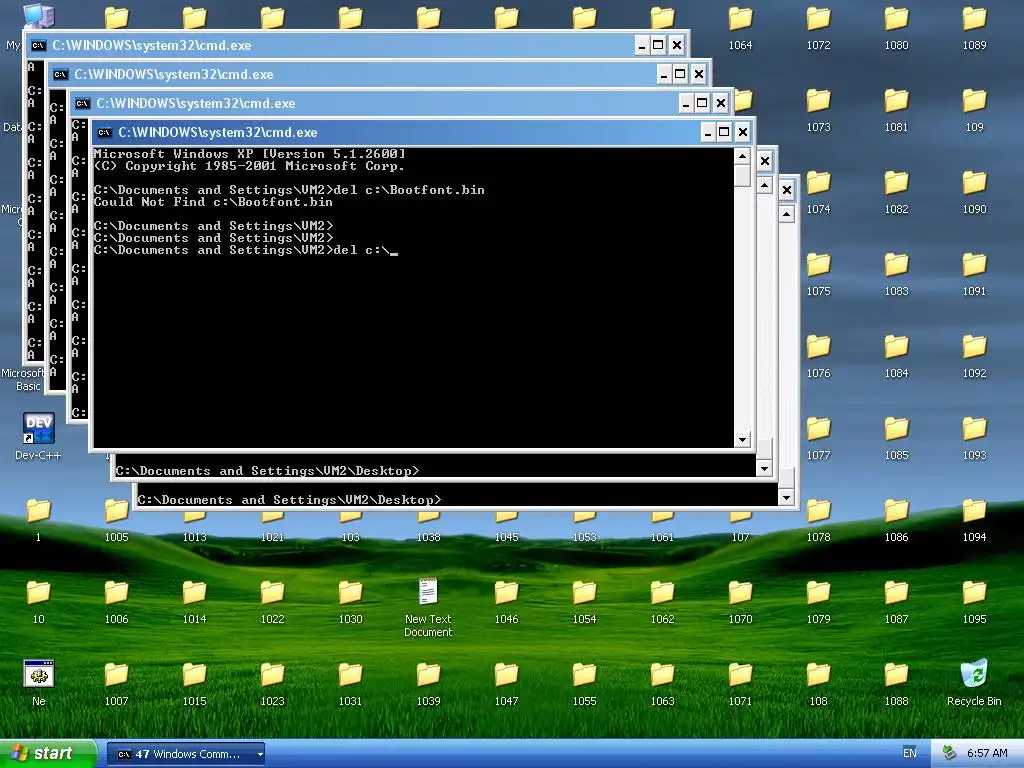Click 'Could Not Find c:\Bootfont.bin' output line
1024x768 pixels.
[x=213, y=202]
